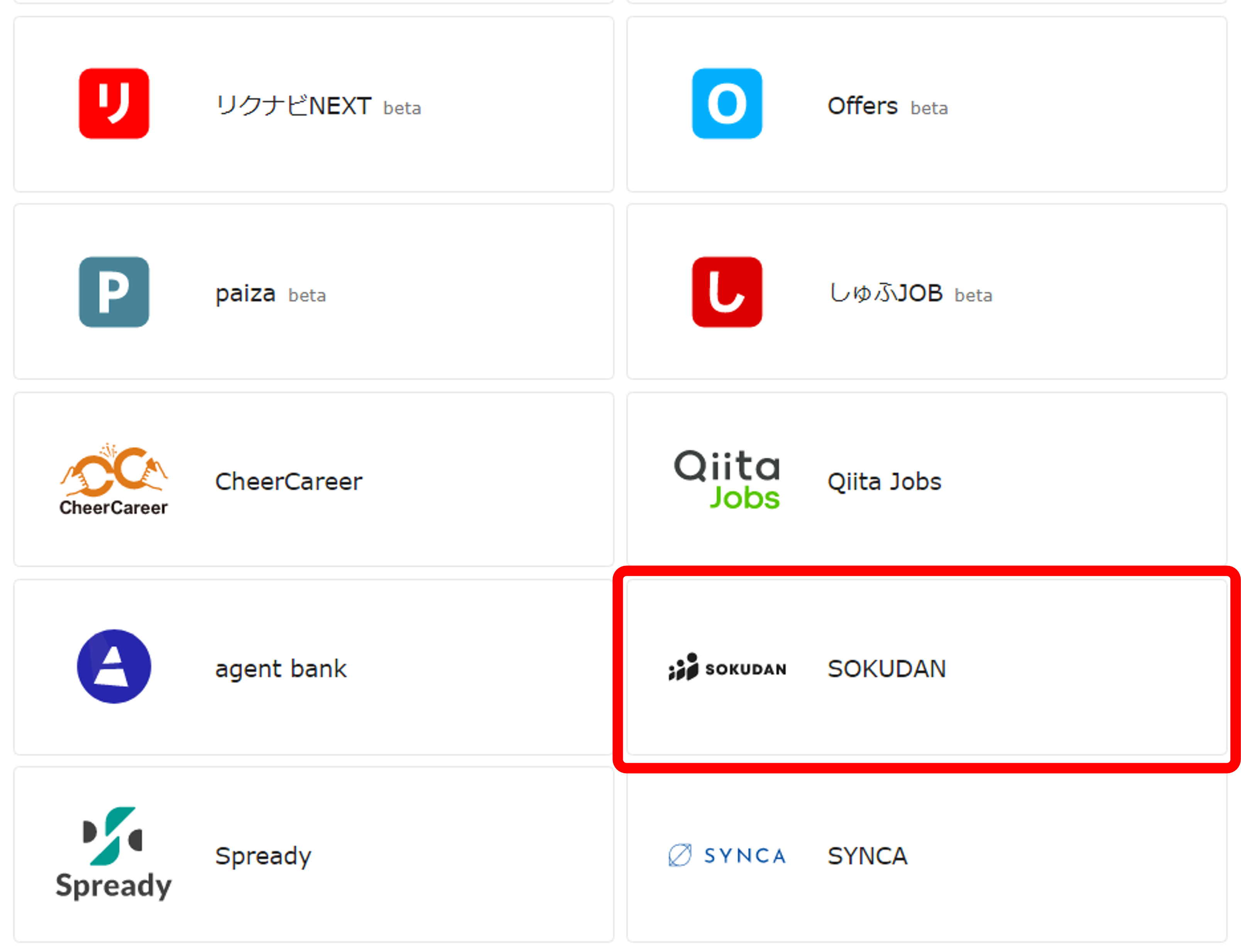Viewport: 1241px width, 952px height.
Task: Click the red しゅふJOB logo icon
Action: (x=727, y=292)
